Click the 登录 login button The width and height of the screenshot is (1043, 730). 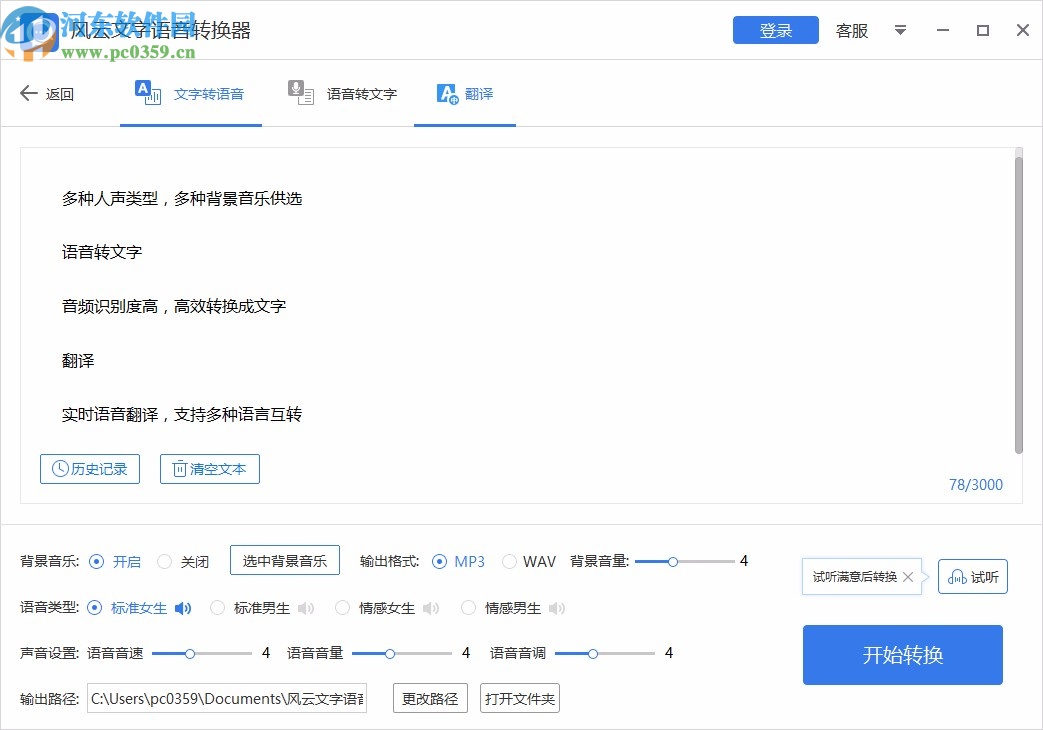point(775,30)
